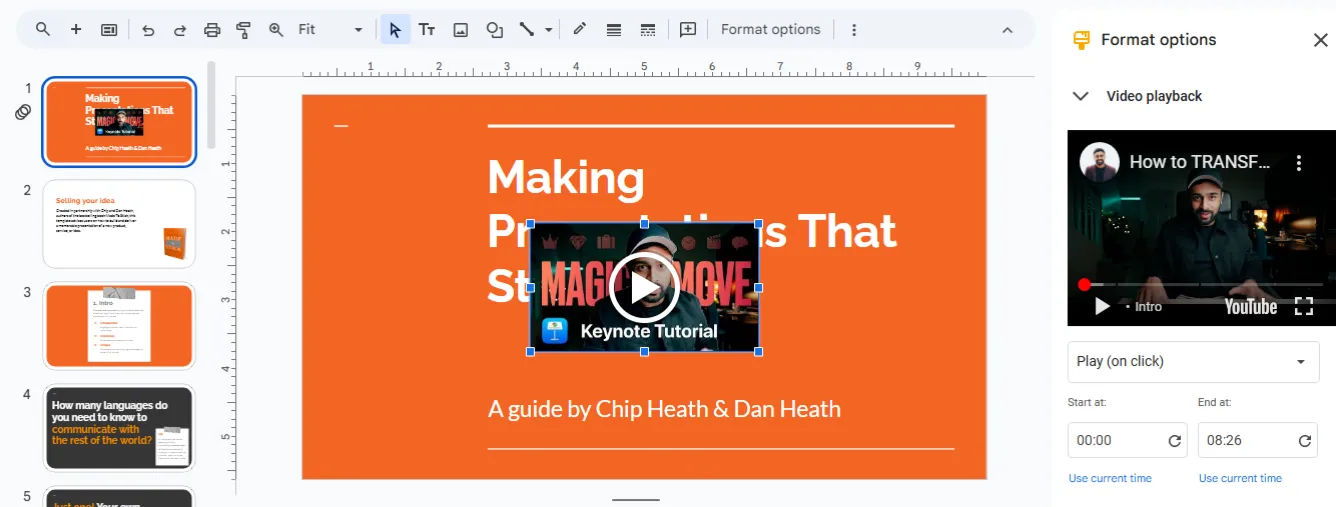Close the Format options sidebar
The image size is (1336, 507).
(x=1320, y=40)
